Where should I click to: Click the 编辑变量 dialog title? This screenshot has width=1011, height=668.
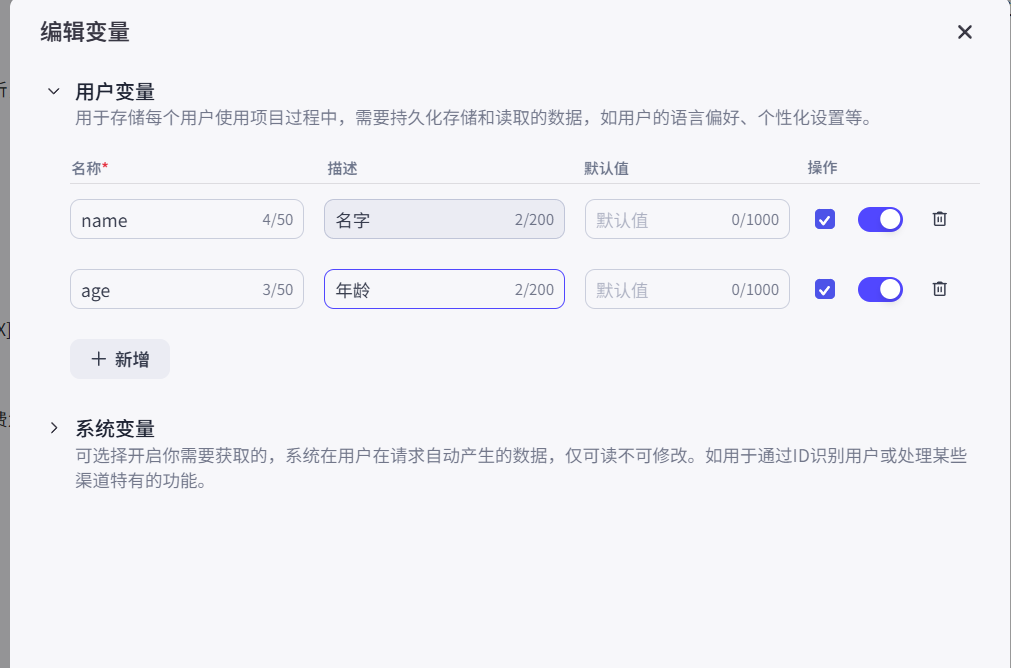[x=85, y=32]
